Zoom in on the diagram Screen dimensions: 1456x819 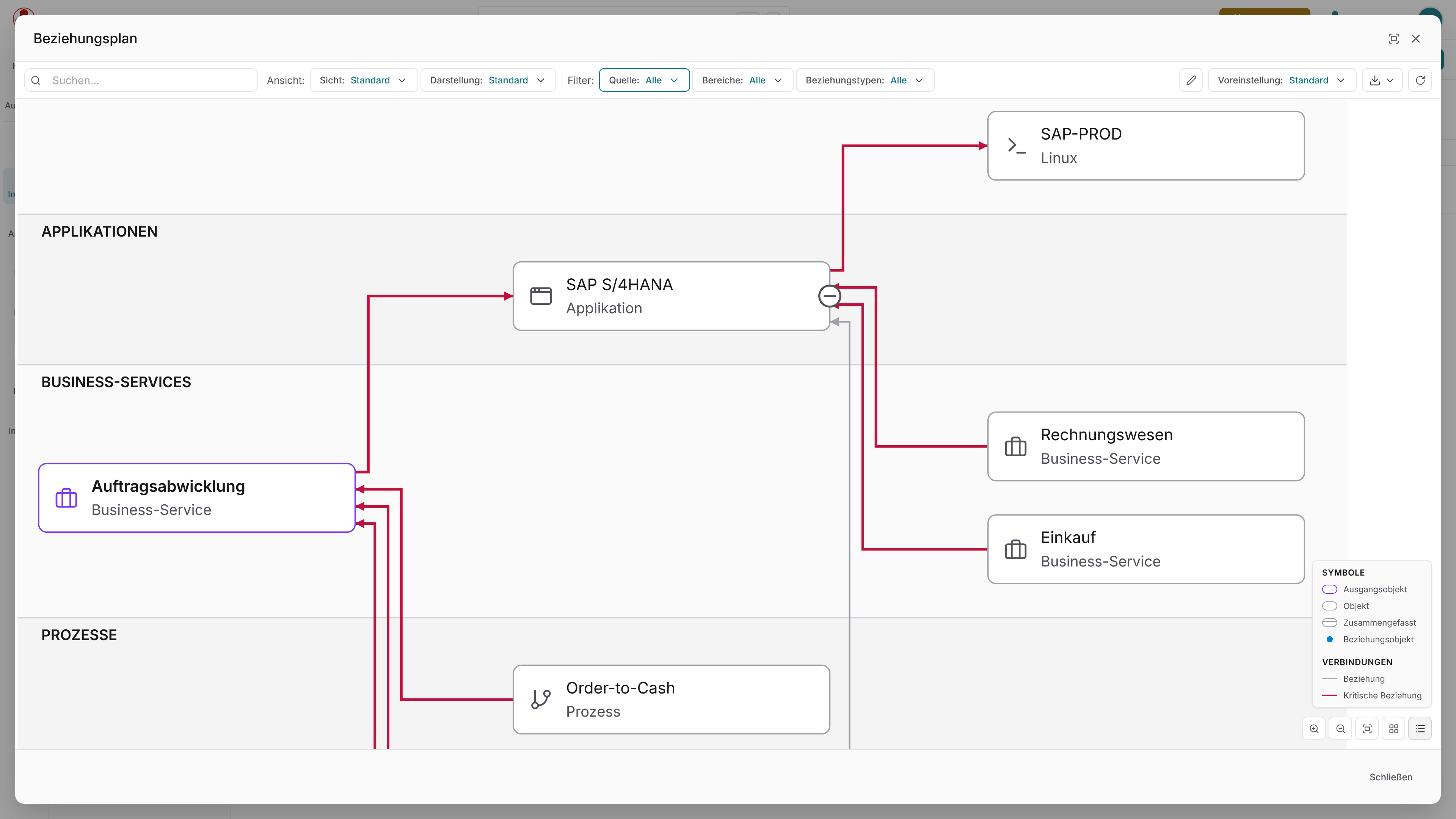[1314, 728]
